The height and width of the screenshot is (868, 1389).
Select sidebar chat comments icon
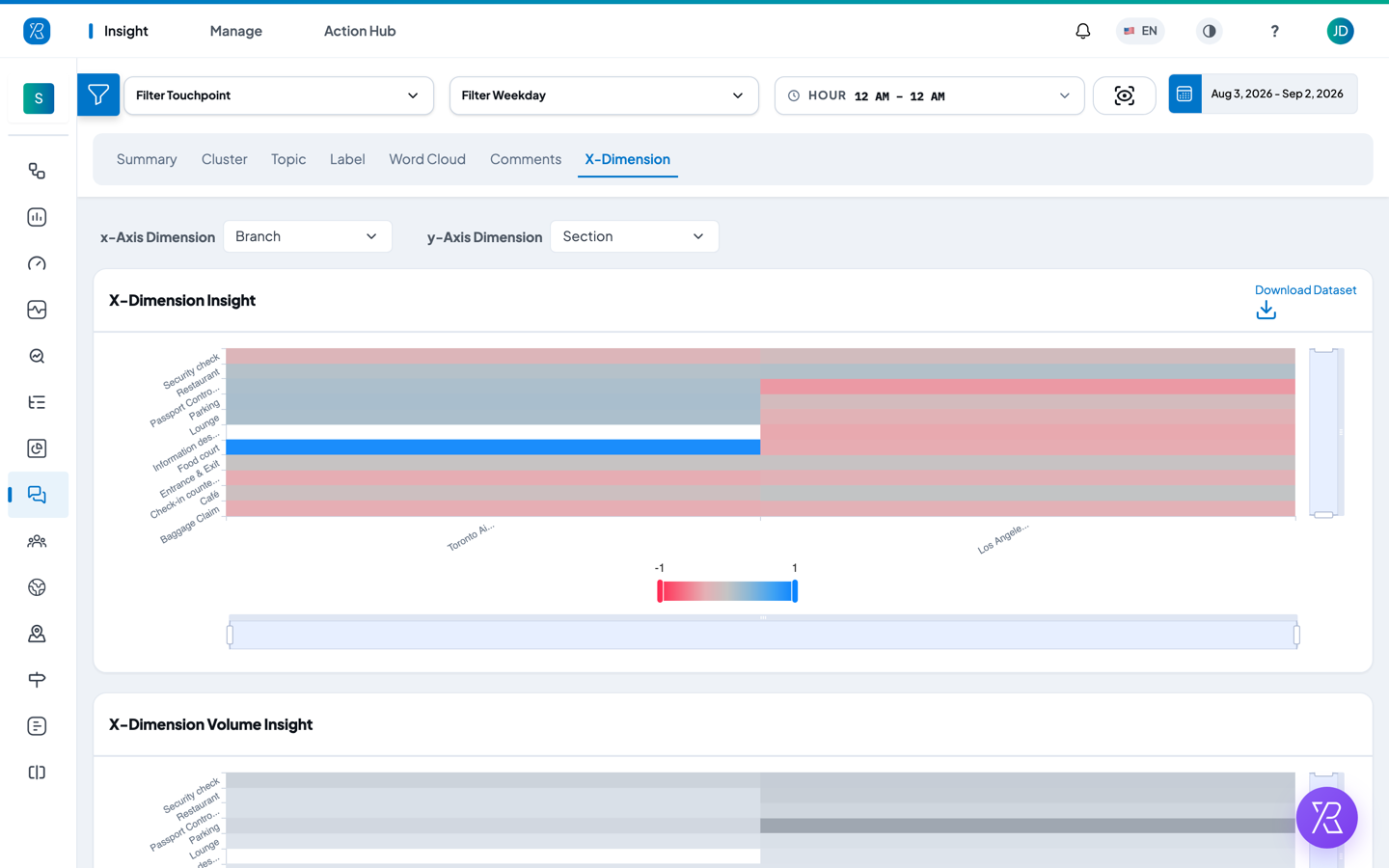[37, 495]
